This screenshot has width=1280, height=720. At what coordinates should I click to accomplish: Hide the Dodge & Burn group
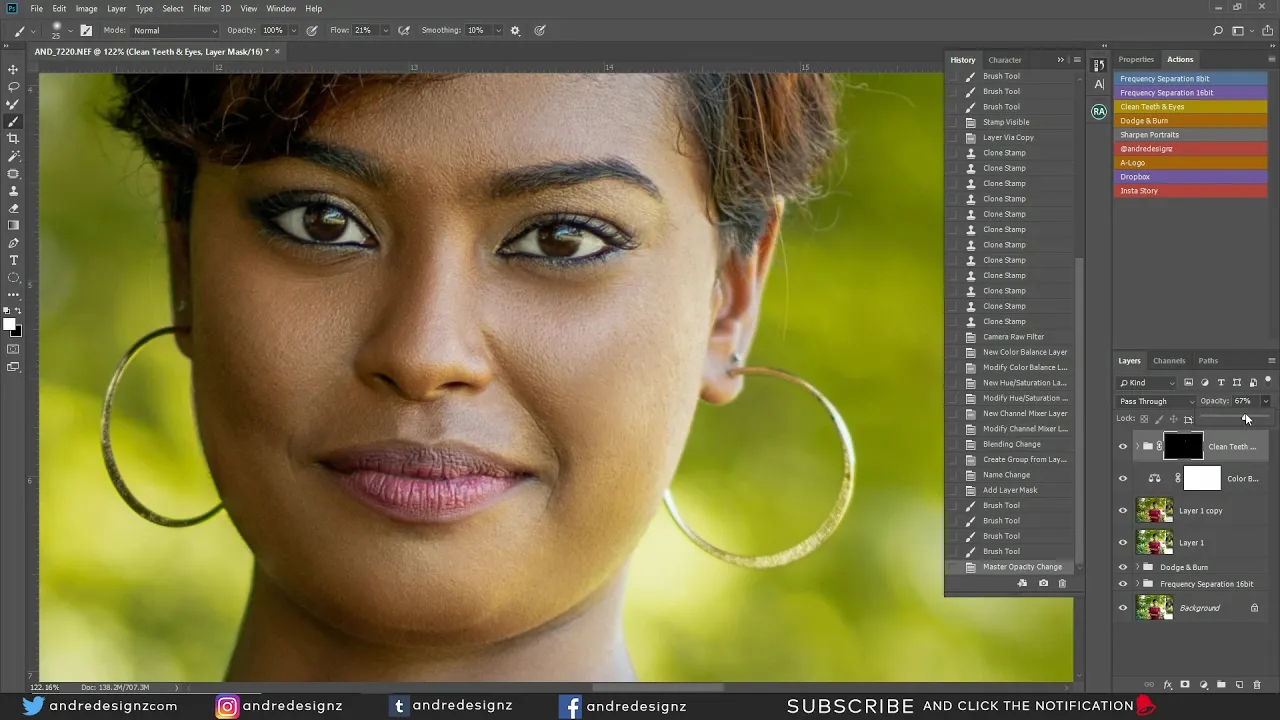pos(1122,567)
